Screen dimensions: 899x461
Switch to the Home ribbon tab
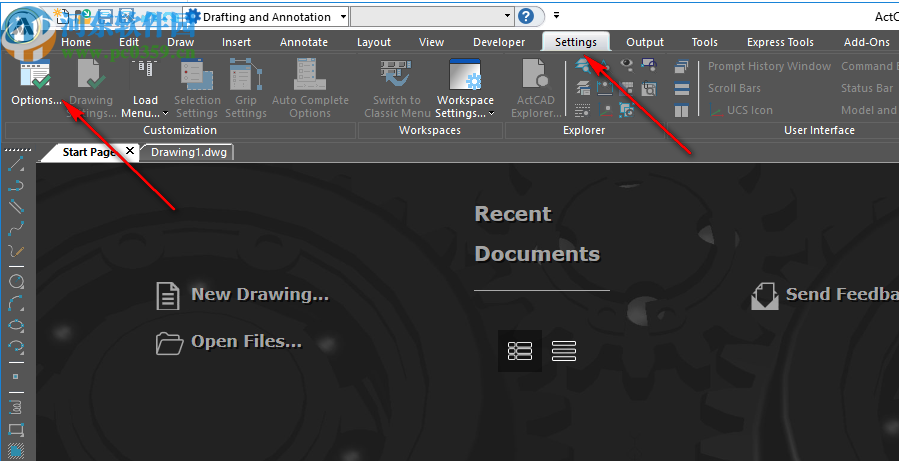point(76,42)
